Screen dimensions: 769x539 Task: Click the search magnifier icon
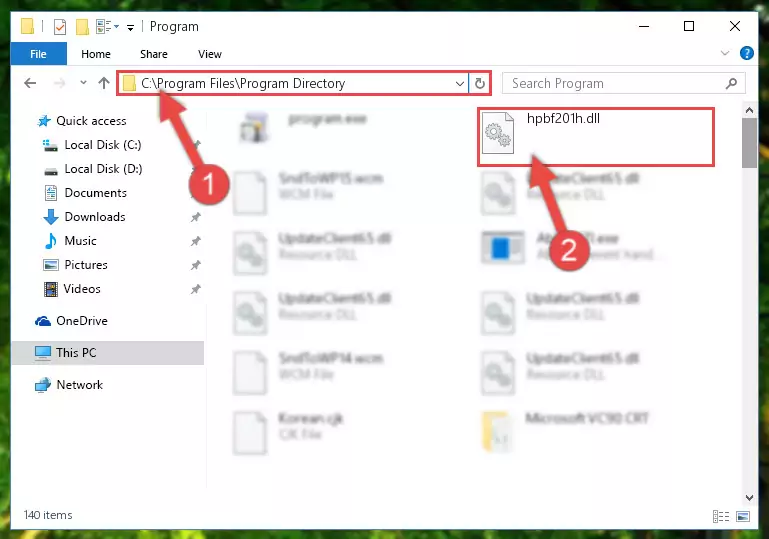click(731, 83)
